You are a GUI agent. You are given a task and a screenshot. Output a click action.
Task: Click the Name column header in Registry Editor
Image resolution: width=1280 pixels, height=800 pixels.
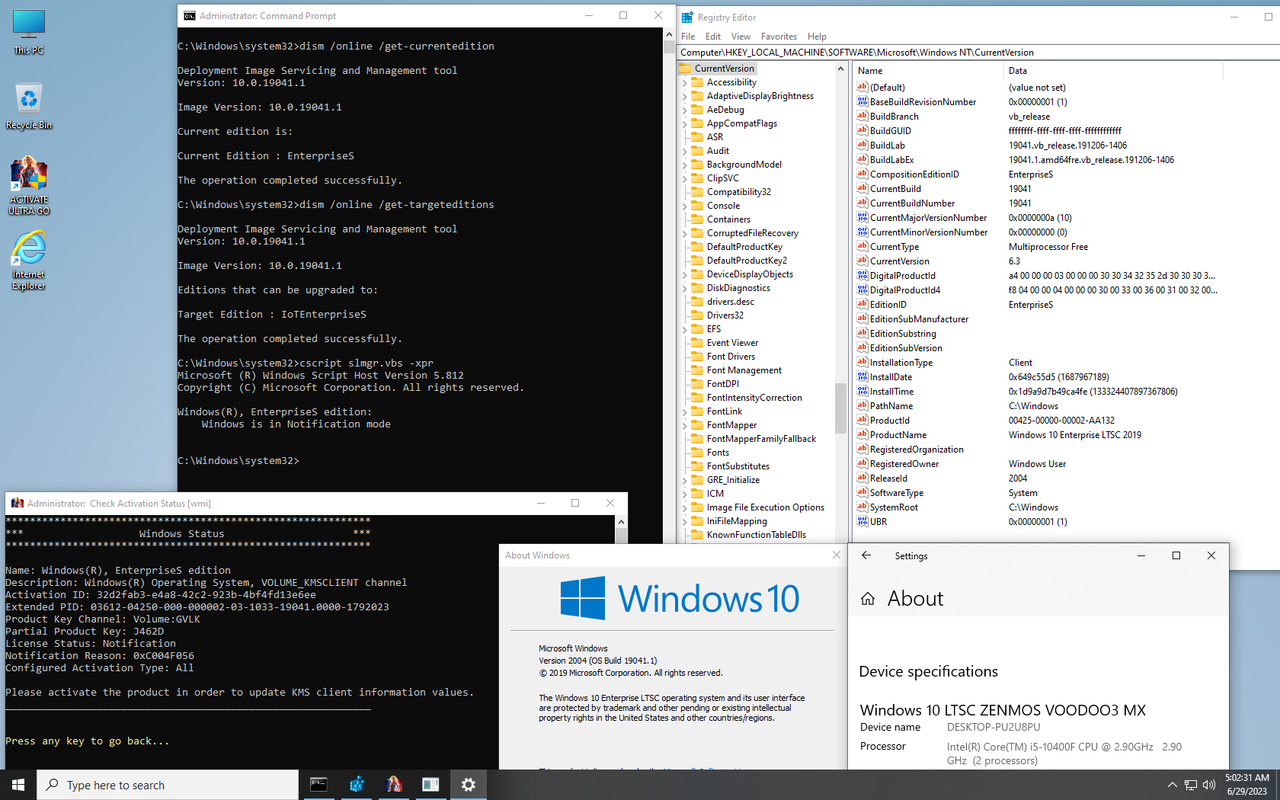click(928, 71)
